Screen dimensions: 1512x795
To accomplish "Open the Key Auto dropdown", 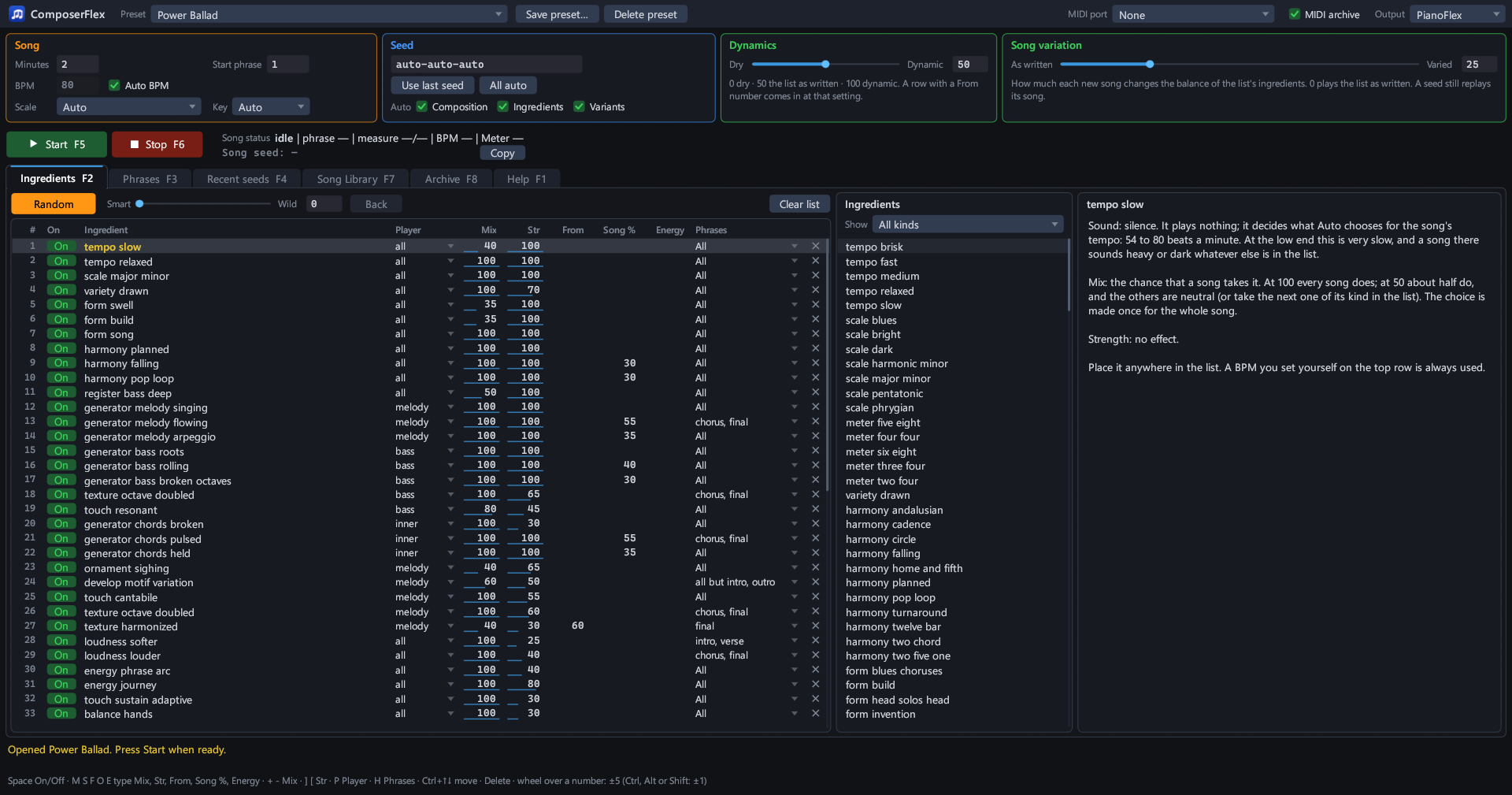I will [x=271, y=107].
